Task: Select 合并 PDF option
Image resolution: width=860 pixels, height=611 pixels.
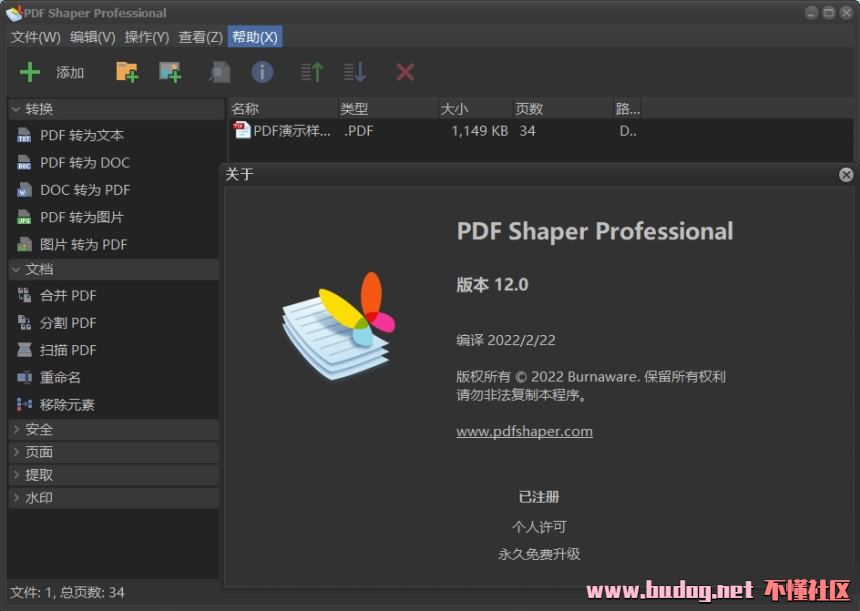Action: pyautogui.click(x=67, y=295)
